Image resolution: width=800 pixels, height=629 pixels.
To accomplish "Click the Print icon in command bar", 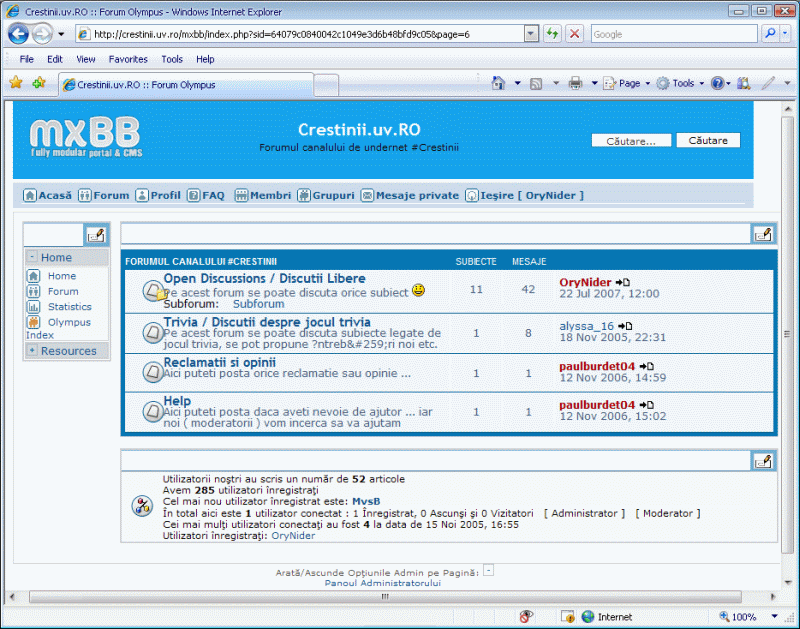I will [x=576, y=84].
